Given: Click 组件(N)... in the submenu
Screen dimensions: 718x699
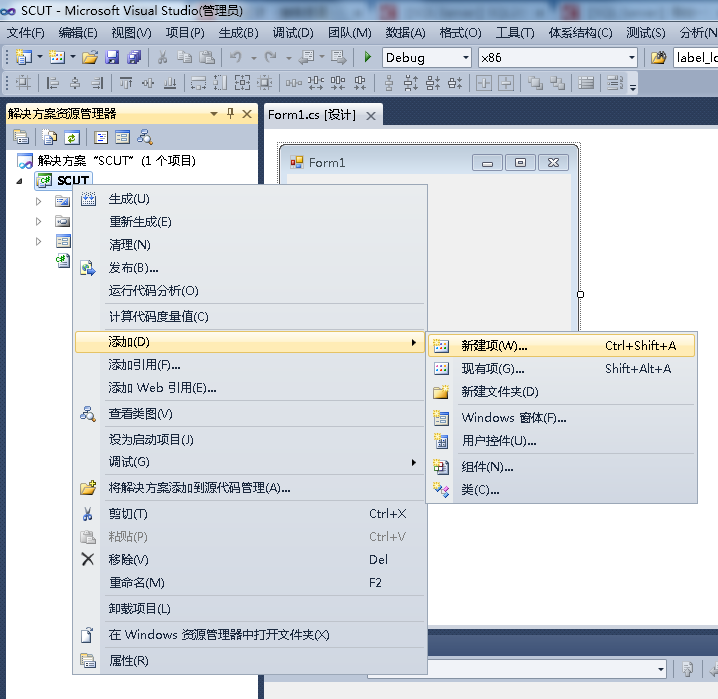Looking at the screenshot, I should [561, 467].
